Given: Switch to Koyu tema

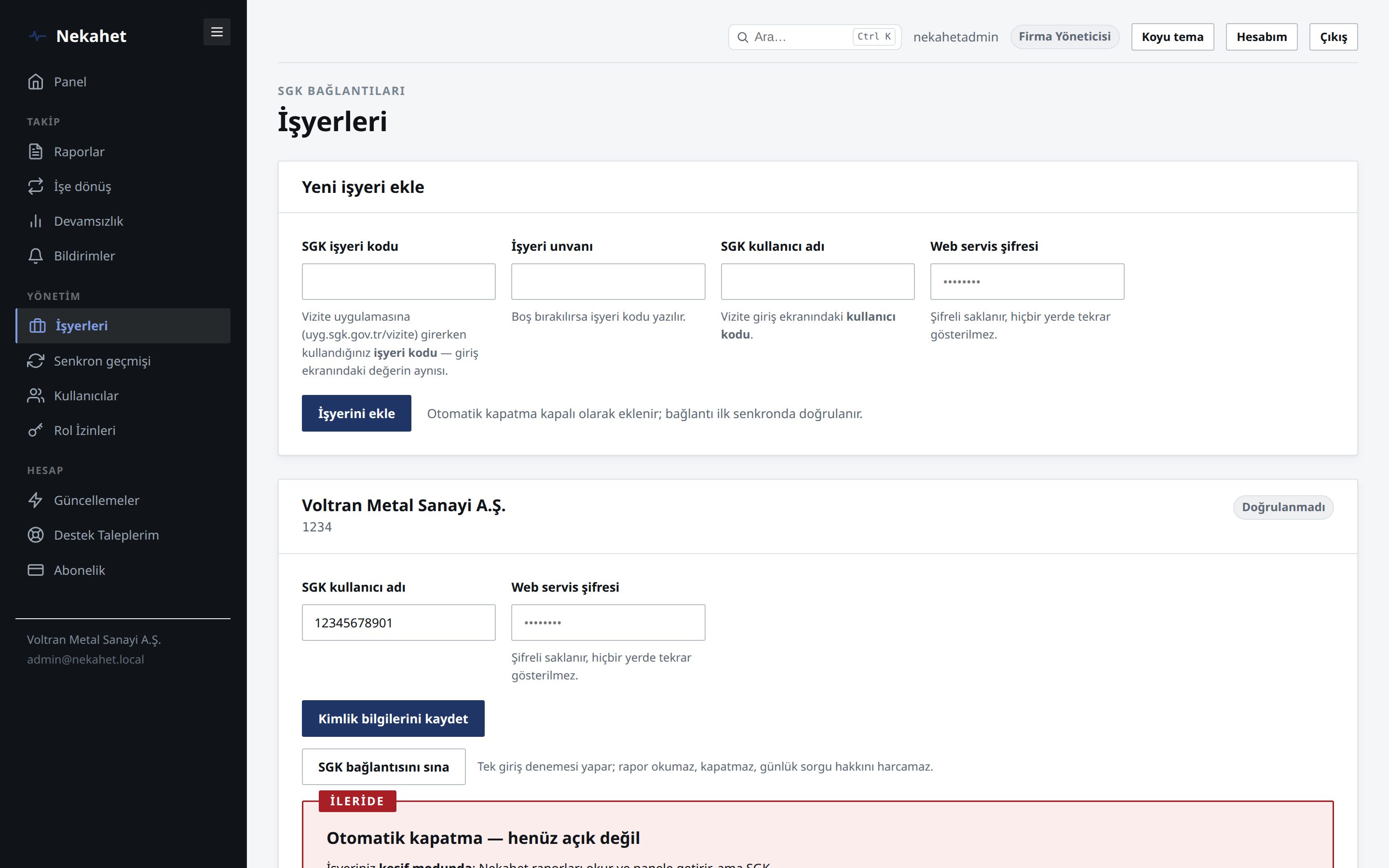Looking at the screenshot, I should (1172, 37).
